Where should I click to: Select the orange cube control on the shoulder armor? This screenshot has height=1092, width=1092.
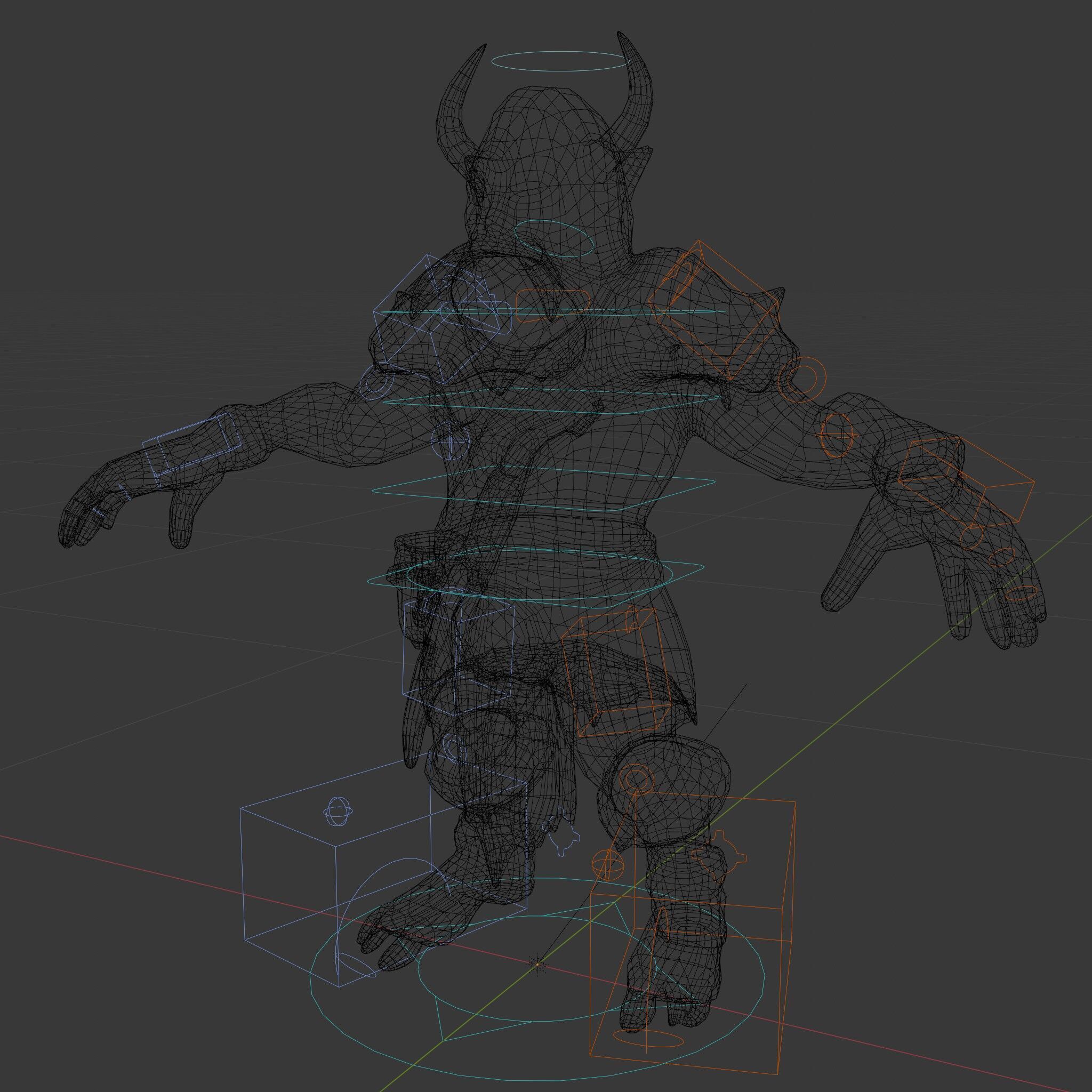tap(713, 310)
